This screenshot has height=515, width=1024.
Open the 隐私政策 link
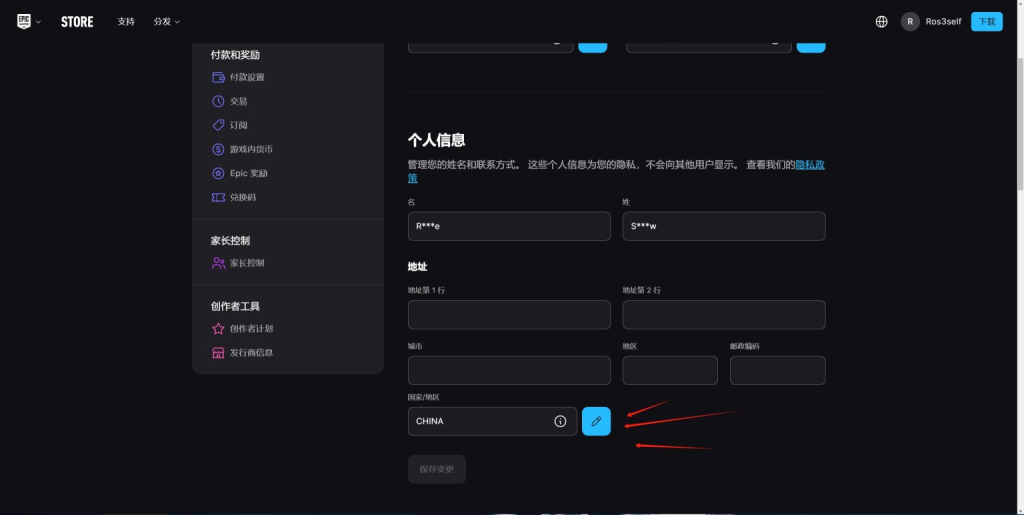click(x=809, y=164)
